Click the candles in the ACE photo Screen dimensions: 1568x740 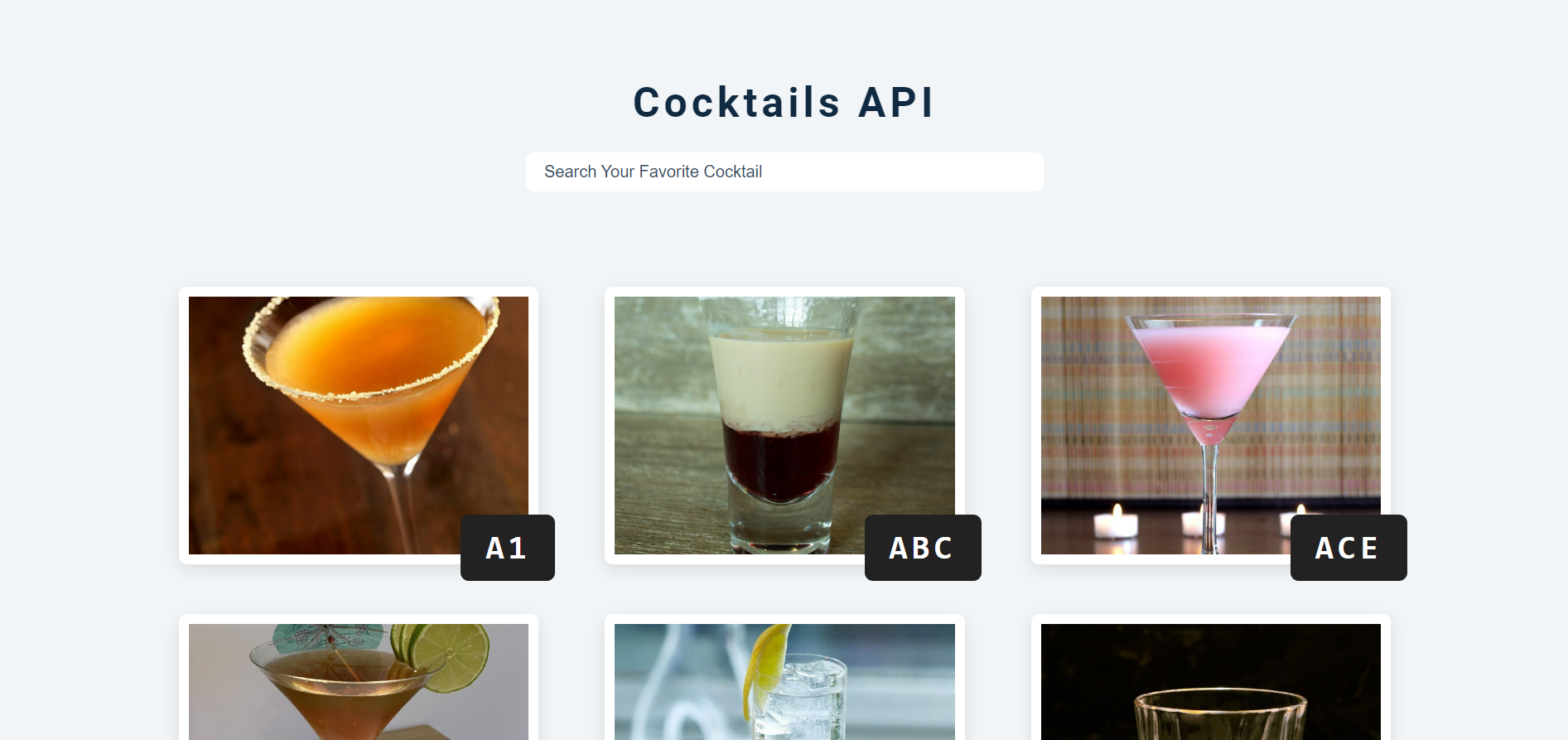[x=1116, y=521]
